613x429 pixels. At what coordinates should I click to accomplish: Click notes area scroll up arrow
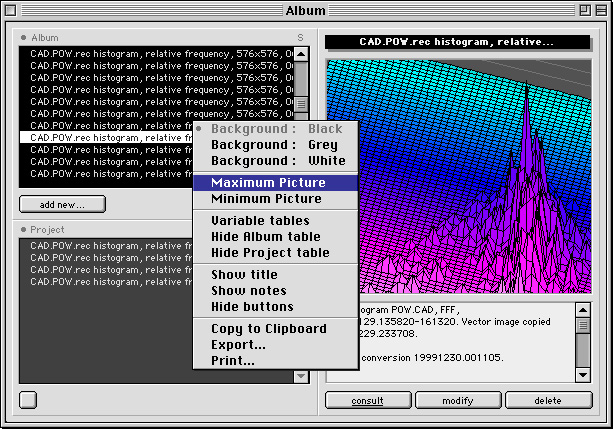[583, 310]
